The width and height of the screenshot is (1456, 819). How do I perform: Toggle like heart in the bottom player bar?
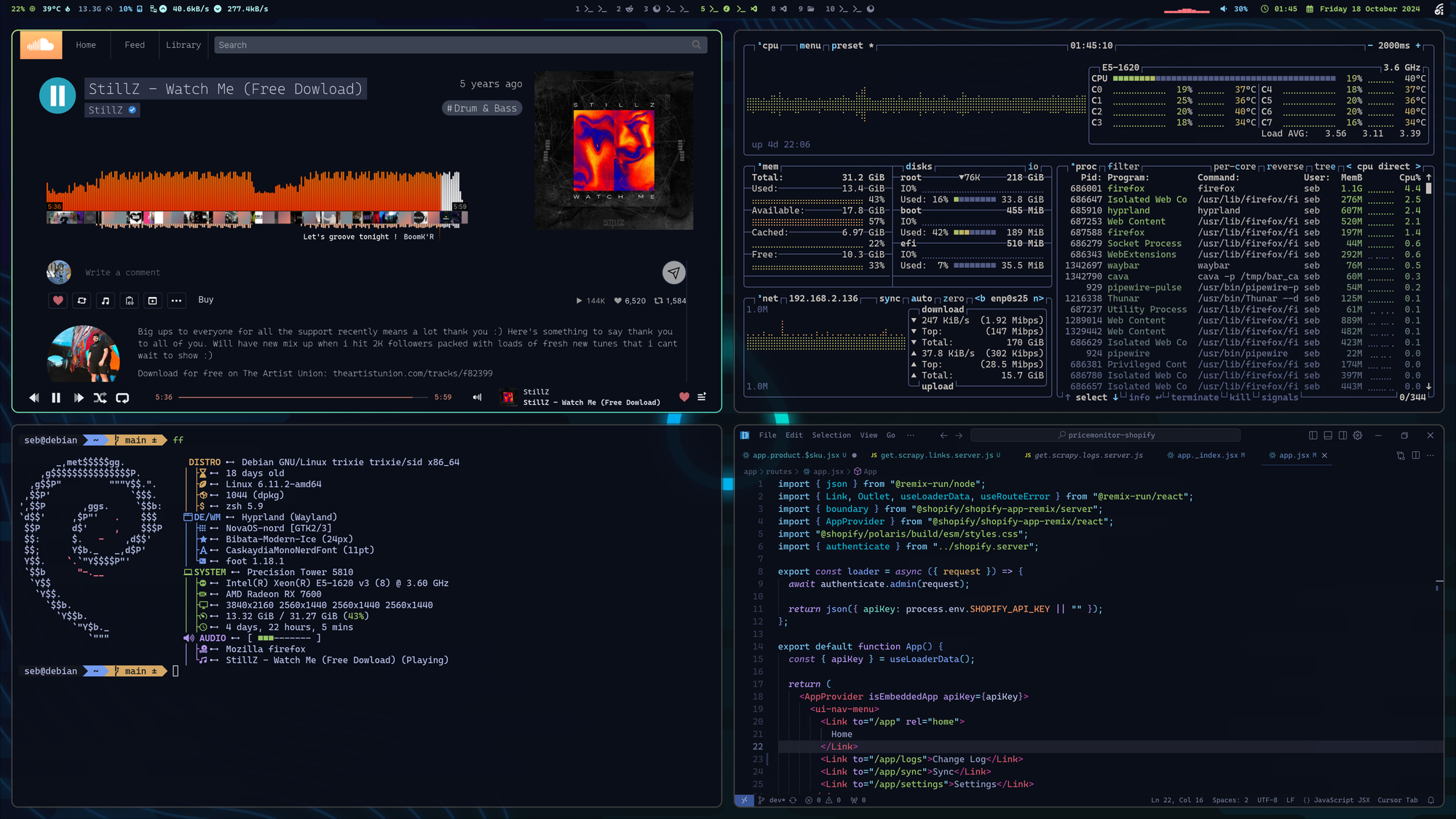[x=684, y=397]
